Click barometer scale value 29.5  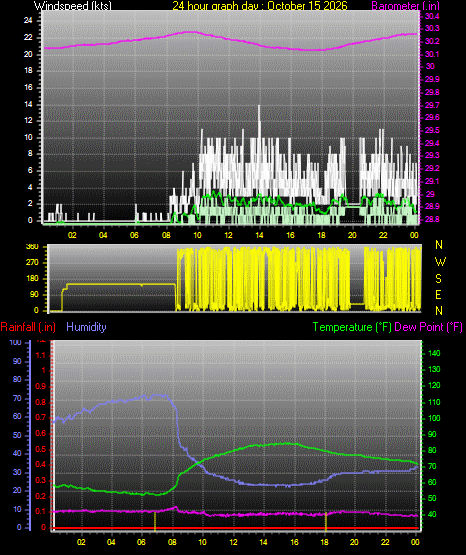tap(432, 130)
